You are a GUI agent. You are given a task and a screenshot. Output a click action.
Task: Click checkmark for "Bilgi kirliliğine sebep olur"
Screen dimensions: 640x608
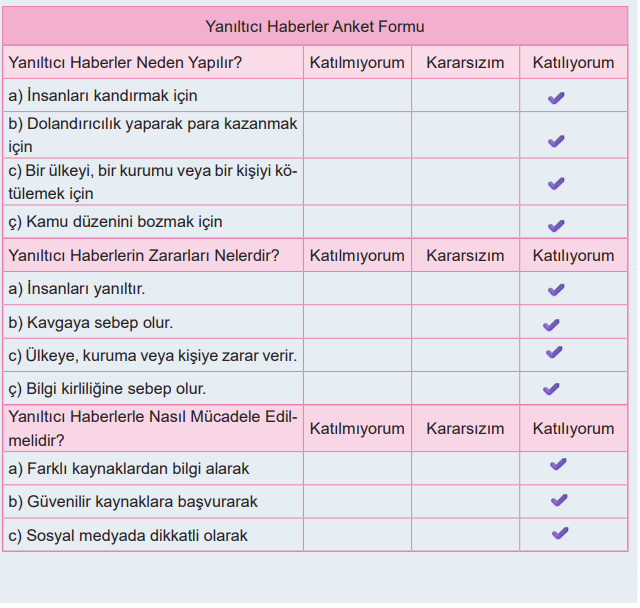(550, 389)
